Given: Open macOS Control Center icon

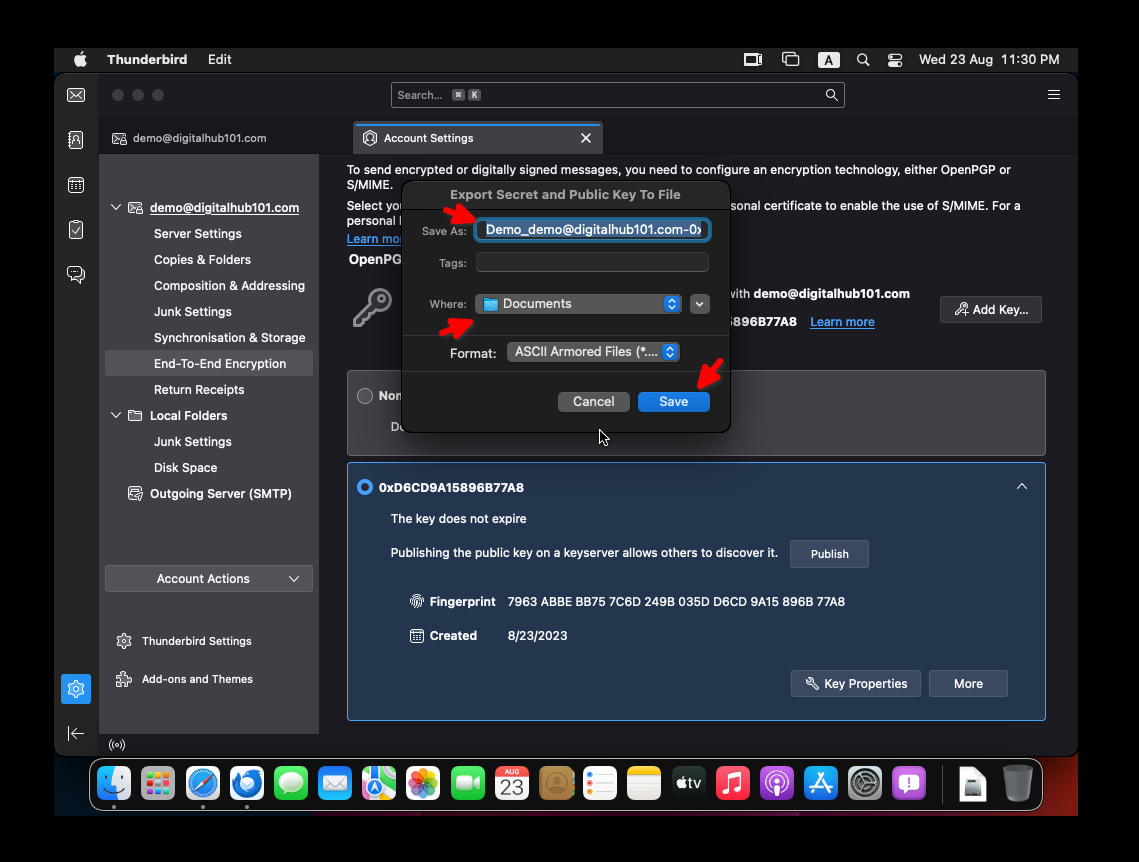Looking at the screenshot, I should pyautogui.click(x=895, y=60).
